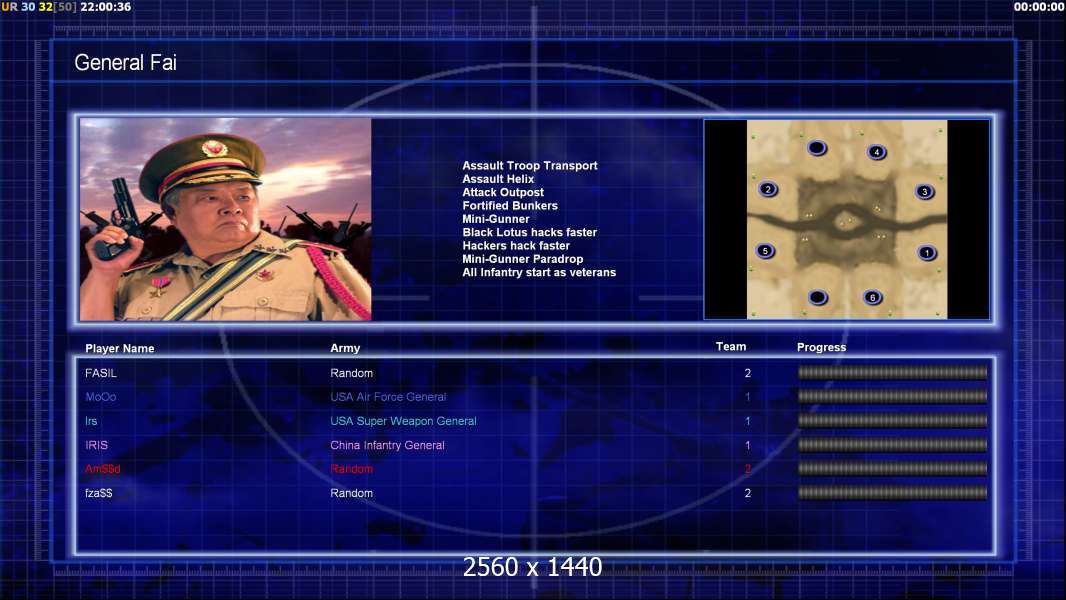Click start position marker 6 on minimap

click(873, 297)
